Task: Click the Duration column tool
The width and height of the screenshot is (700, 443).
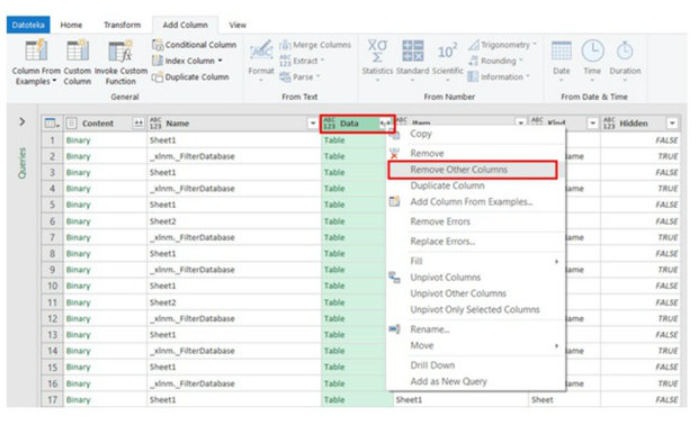Action: click(x=625, y=60)
